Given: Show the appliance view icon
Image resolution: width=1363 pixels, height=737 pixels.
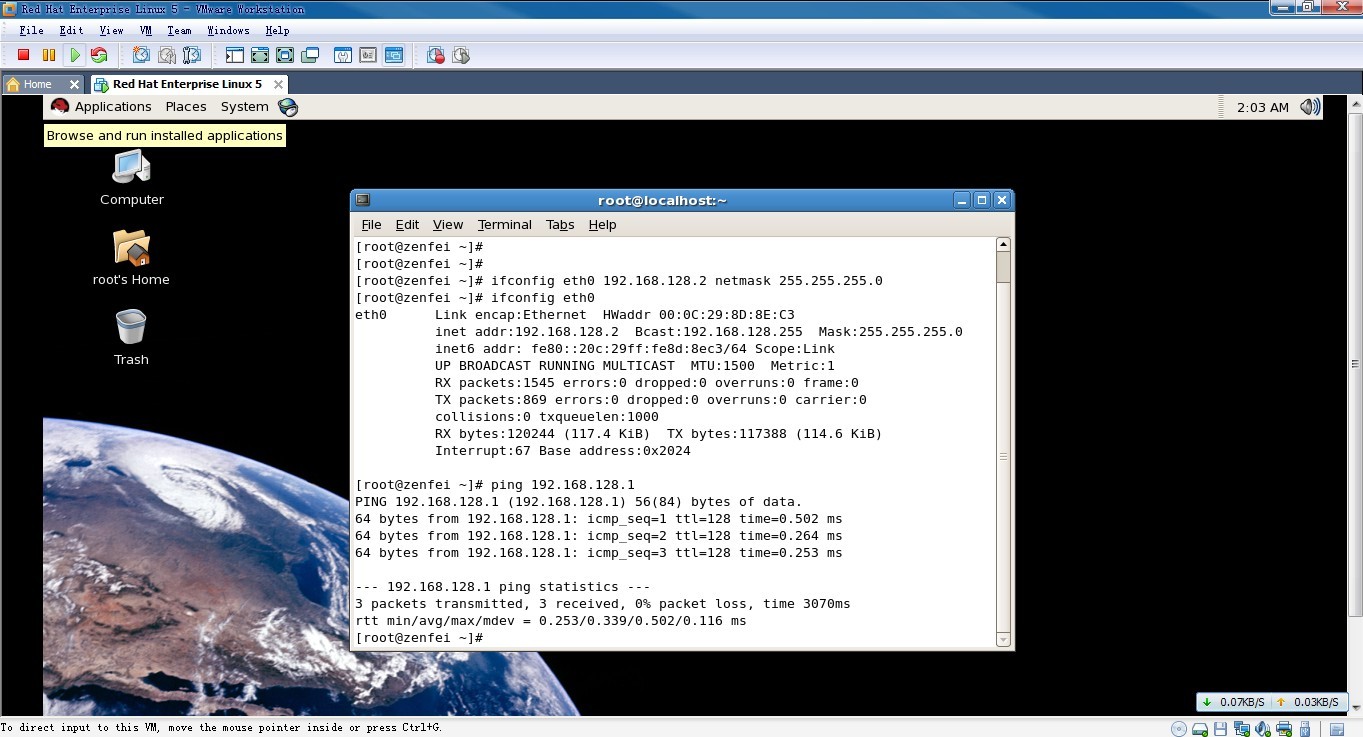Looking at the screenshot, I should [368, 55].
